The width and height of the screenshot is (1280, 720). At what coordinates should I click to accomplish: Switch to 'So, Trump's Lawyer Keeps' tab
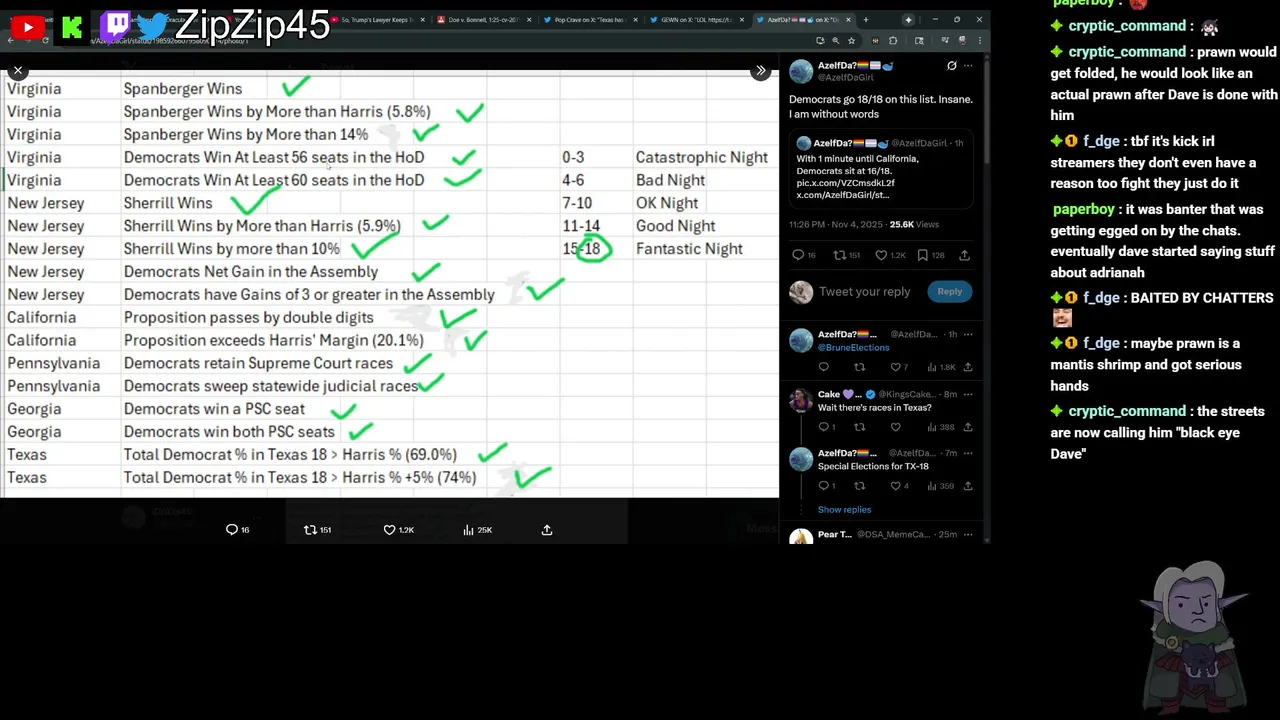(376, 19)
